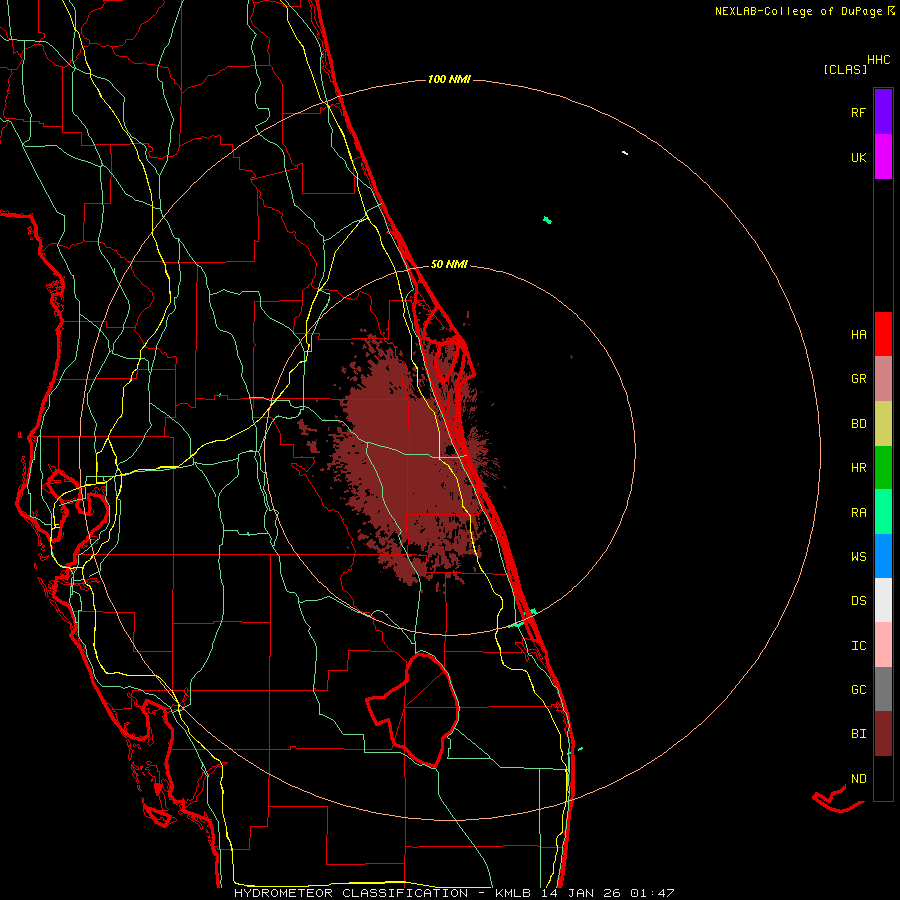Click the IC pink legend swatch
Screen dimensions: 900x900
point(883,645)
